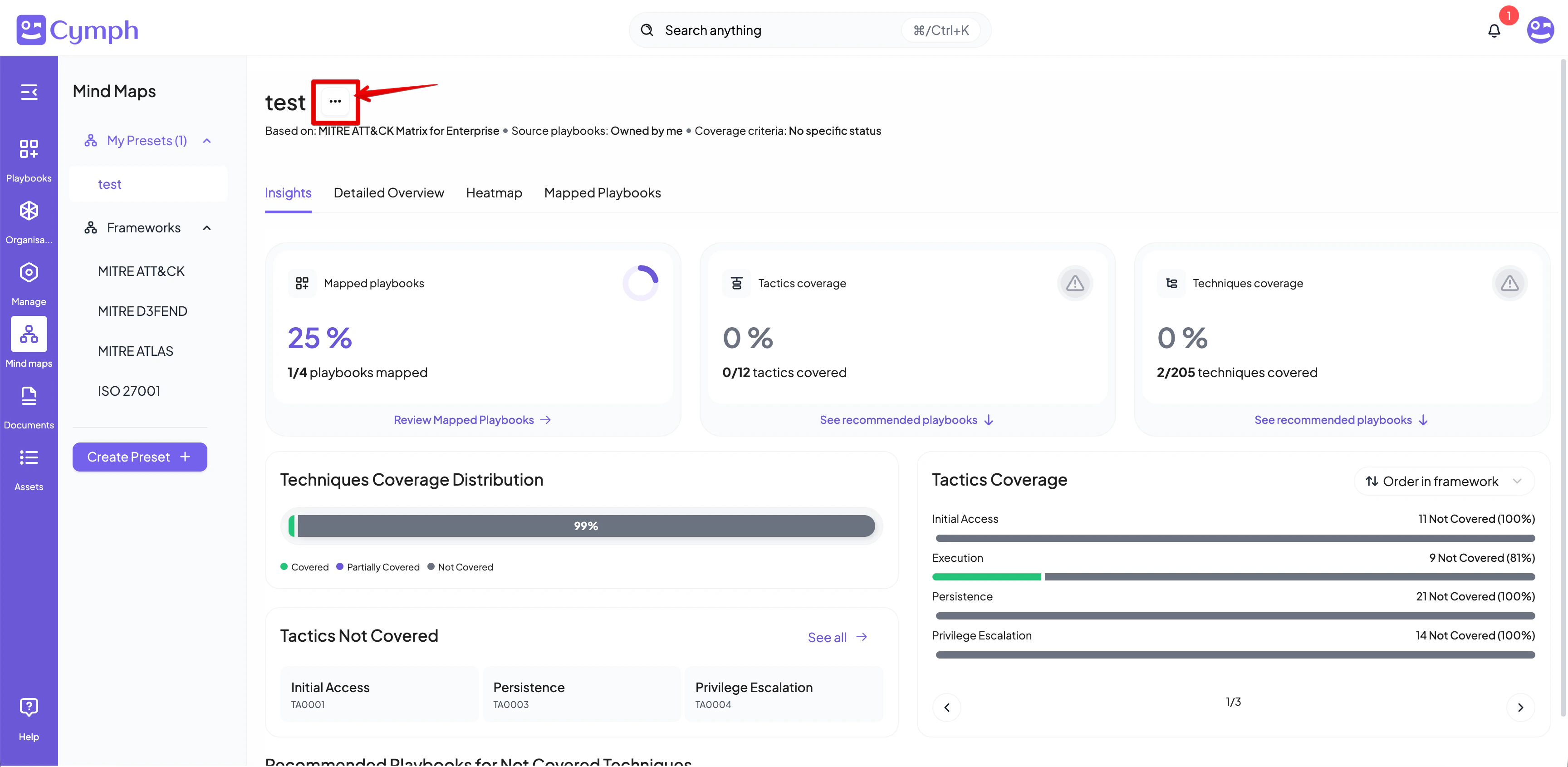Click the '1/4 playbooks mapped' text
The image size is (1568, 767).
[x=358, y=373]
